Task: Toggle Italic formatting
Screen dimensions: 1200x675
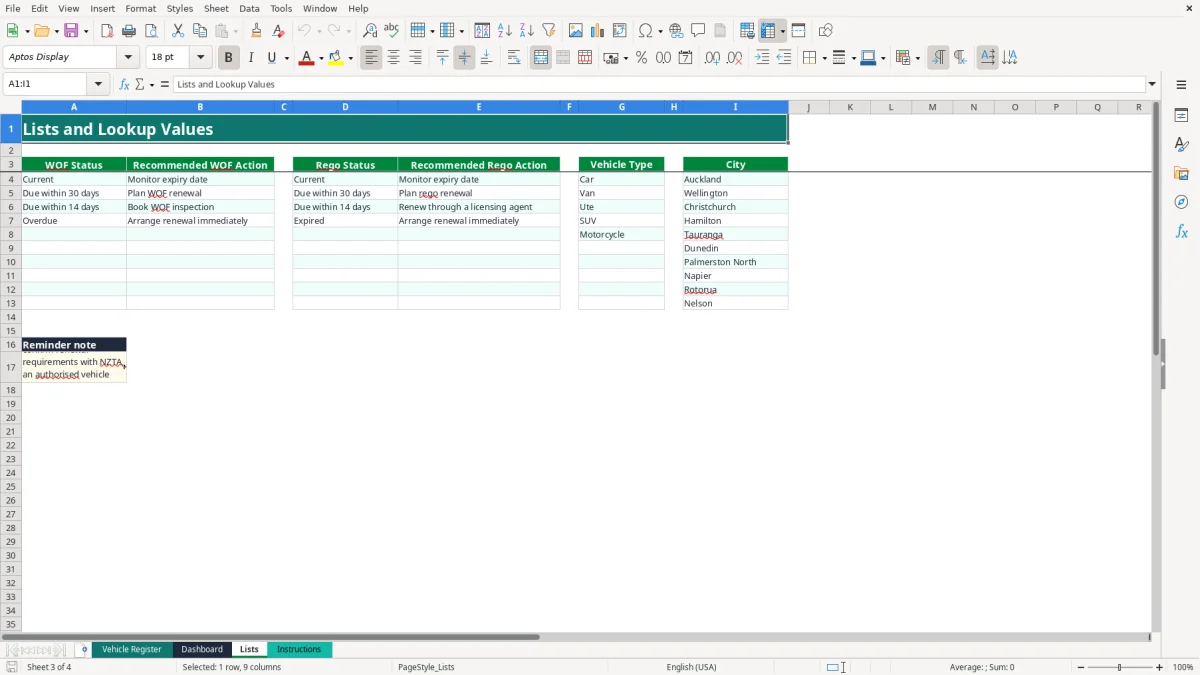Action: coord(250,58)
